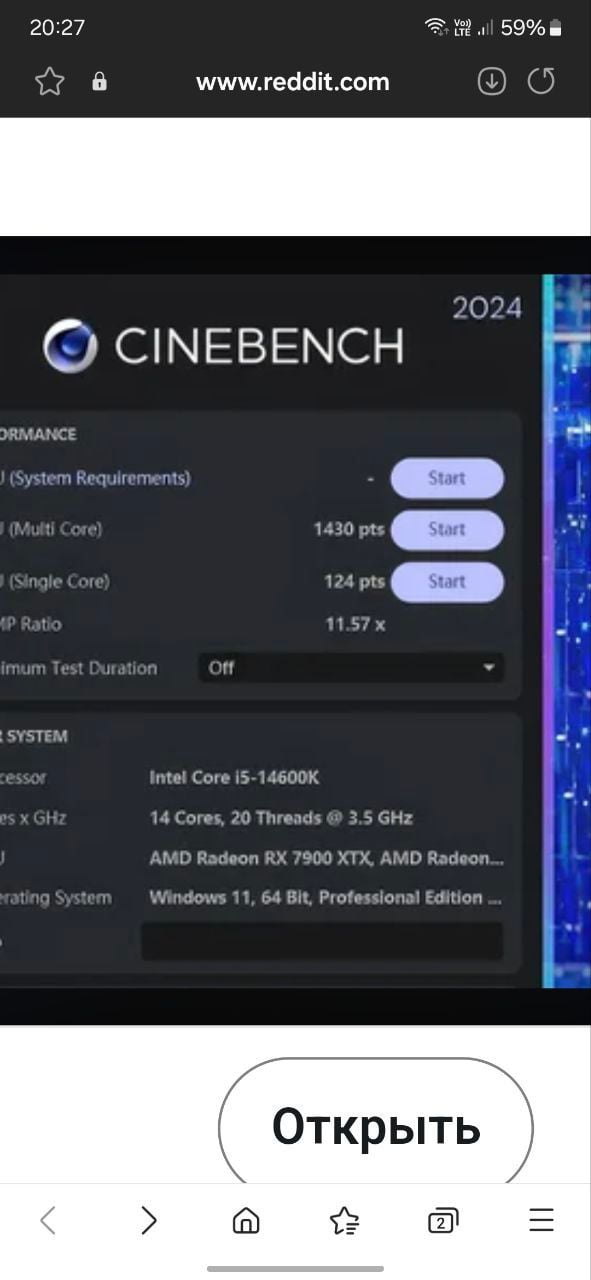Click Start for the Single Core test
The width and height of the screenshot is (591, 1280).
coord(446,582)
